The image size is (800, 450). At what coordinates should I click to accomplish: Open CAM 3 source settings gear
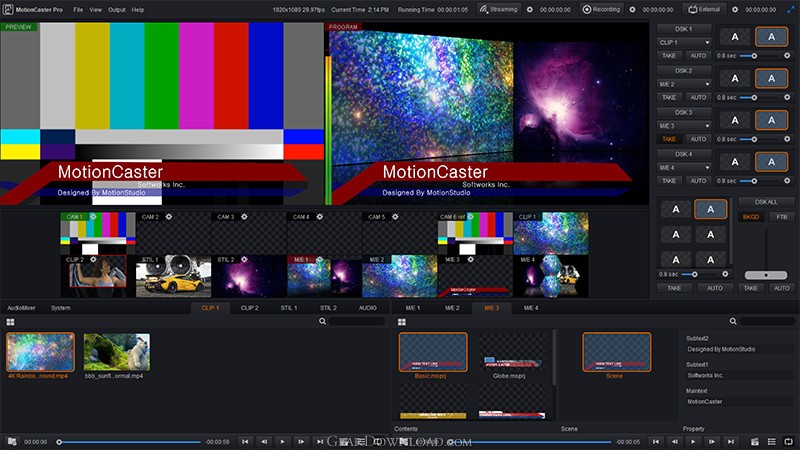[244, 217]
